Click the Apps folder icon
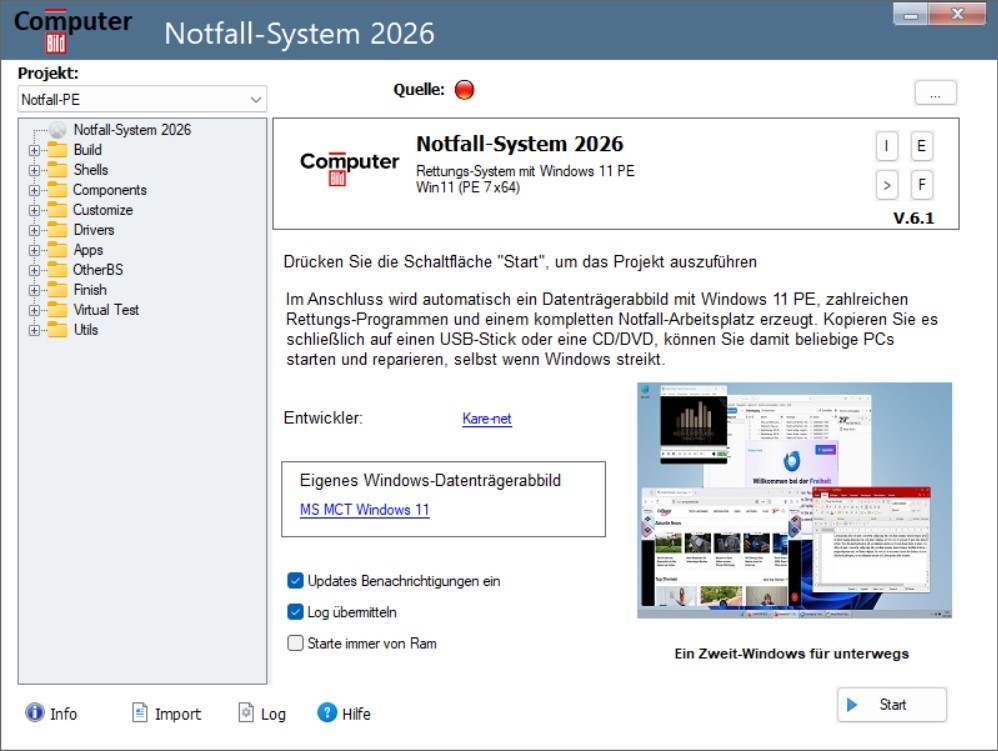The width and height of the screenshot is (998, 751). click(x=57, y=250)
